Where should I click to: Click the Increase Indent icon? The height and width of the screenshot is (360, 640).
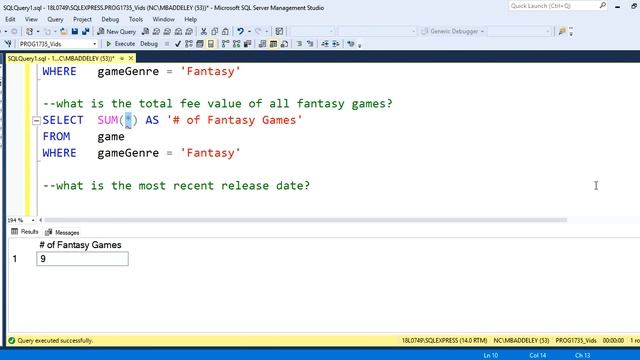(x=336, y=44)
